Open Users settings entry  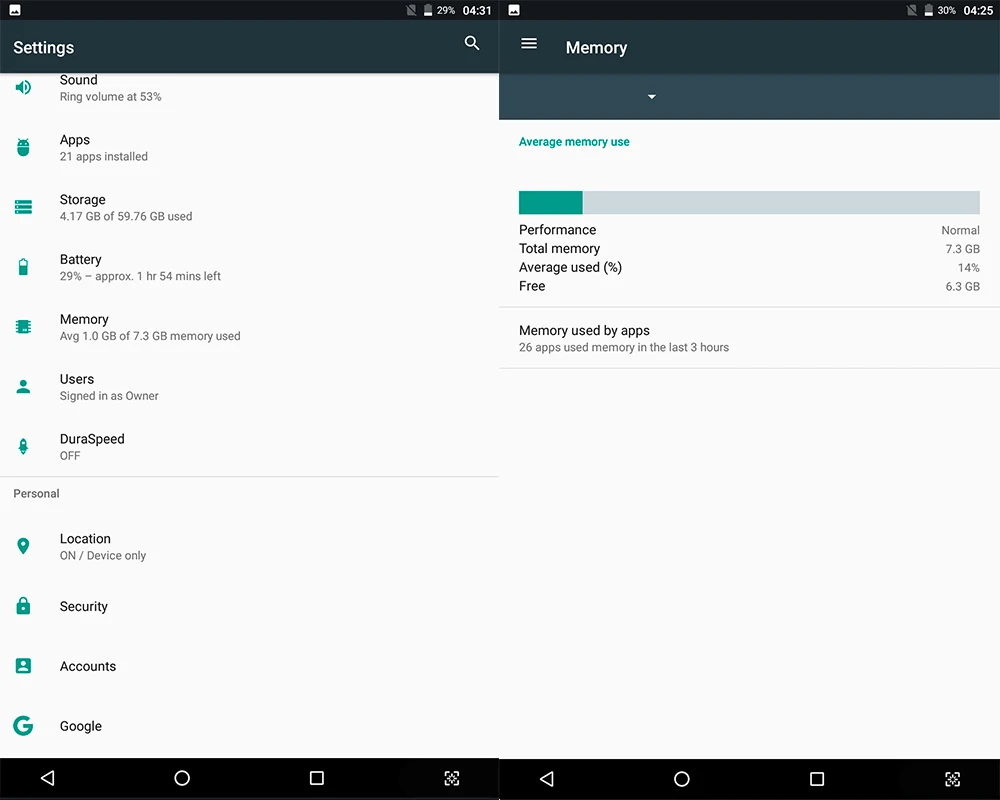pos(249,387)
